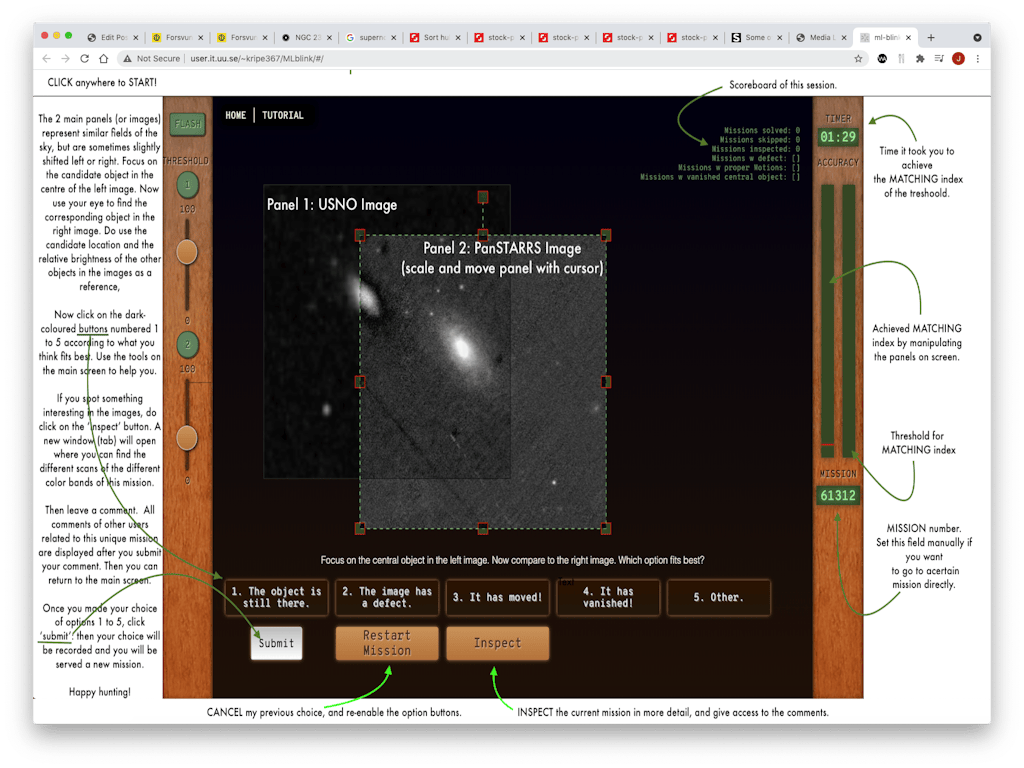Screen dimensions: 1024x768
Task: Click the upper threshold slider knob
Action: 187,252
